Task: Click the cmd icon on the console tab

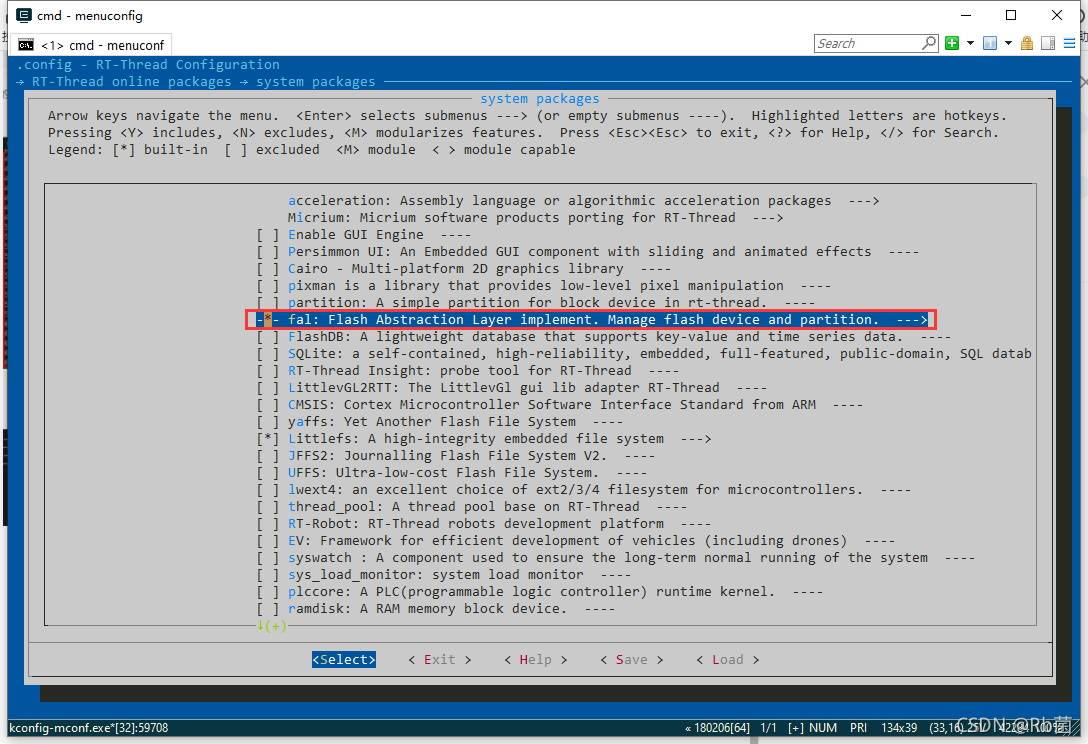Action: coord(26,45)
